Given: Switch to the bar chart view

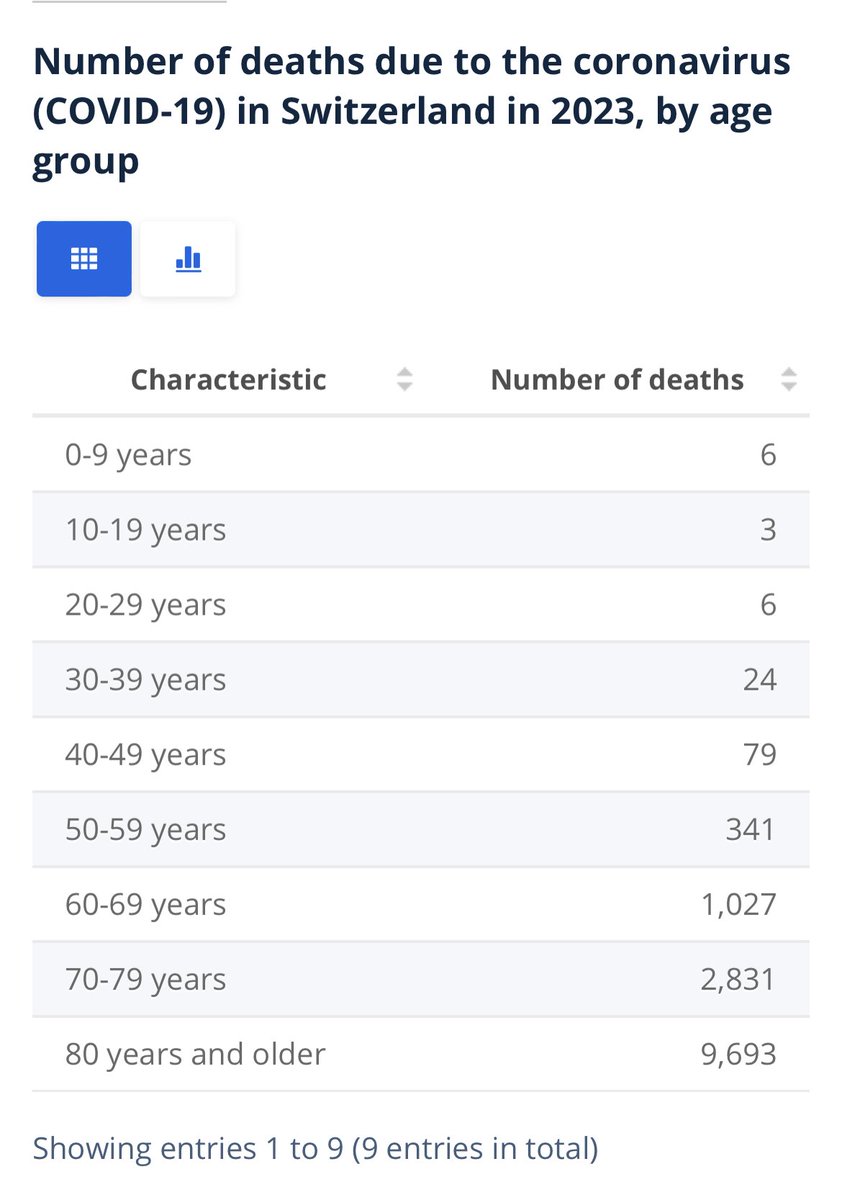Looking at the screenshot, I should point(188,259).
